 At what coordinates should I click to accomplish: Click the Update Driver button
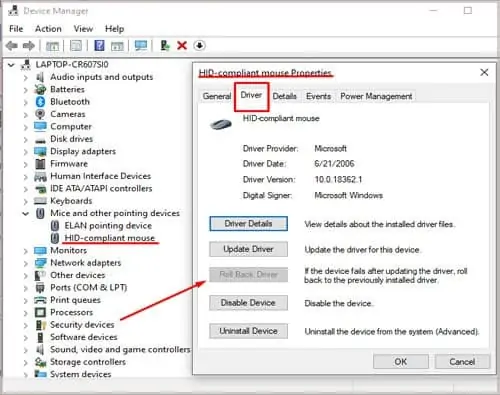[248, 249]
